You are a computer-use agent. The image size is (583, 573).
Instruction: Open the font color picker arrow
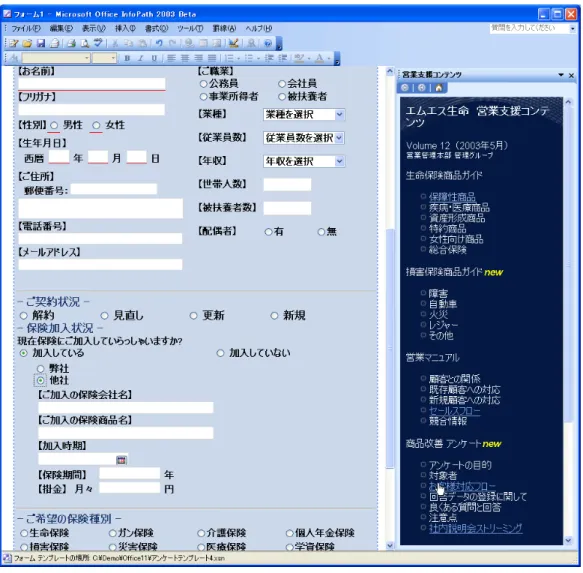(x=329, y=58)
